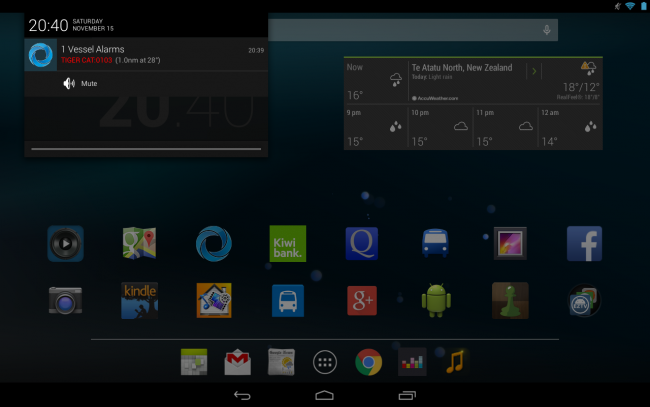Tap the notification's blue swirl app icon
The height and width of the screenshot is (407, 650).
pyautogui.click(x=41, y=55)
